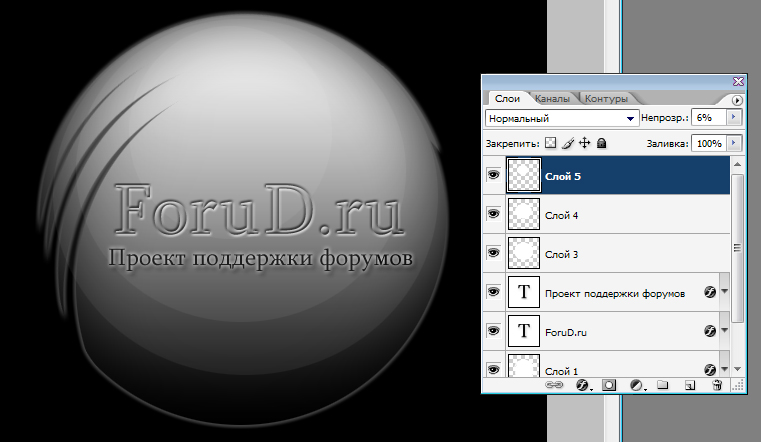Click the lock all padlock icon
This screenshot has width=761, height=442.
click(x=602, y=144)
